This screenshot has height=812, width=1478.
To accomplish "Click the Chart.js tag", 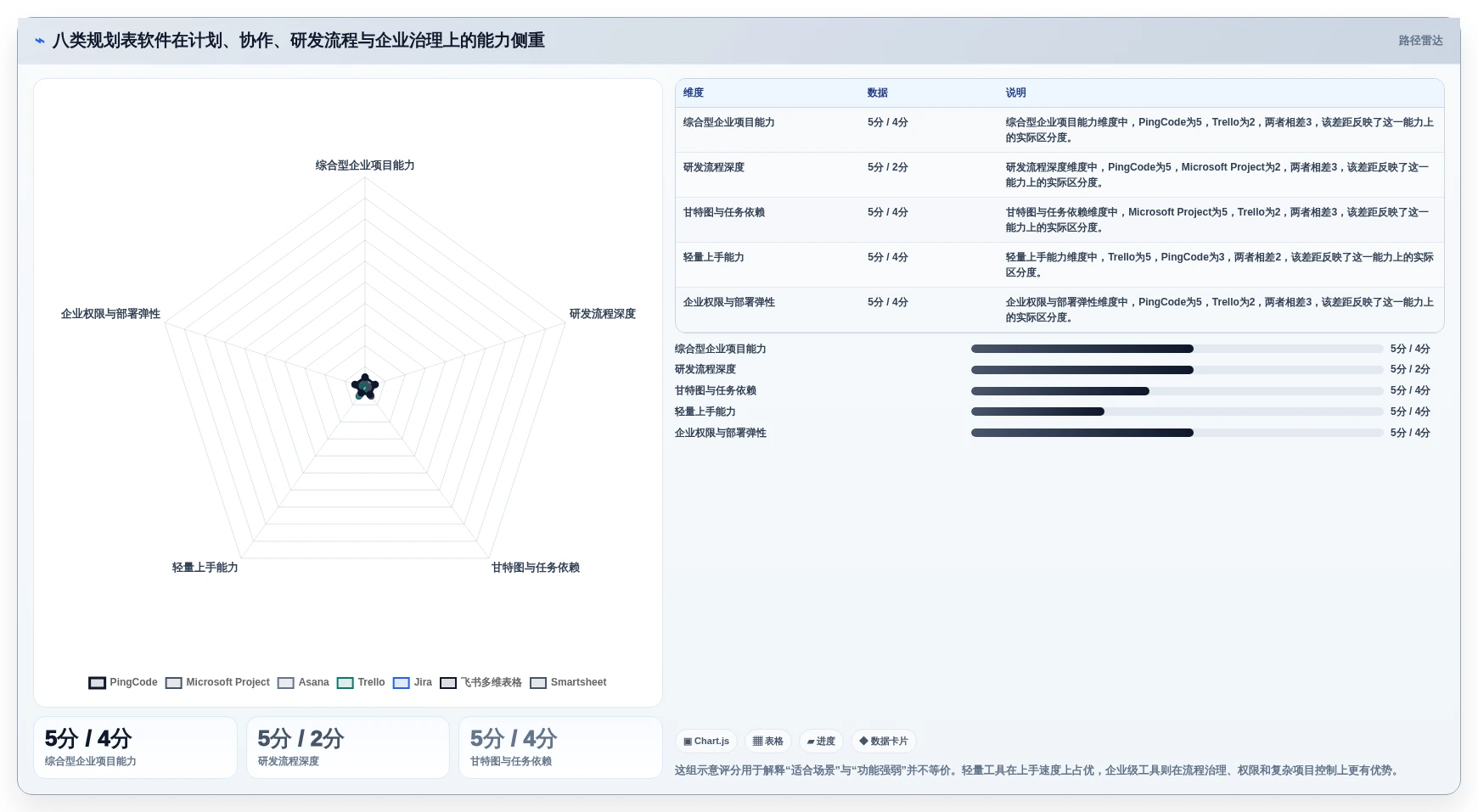I will point(706,741).
